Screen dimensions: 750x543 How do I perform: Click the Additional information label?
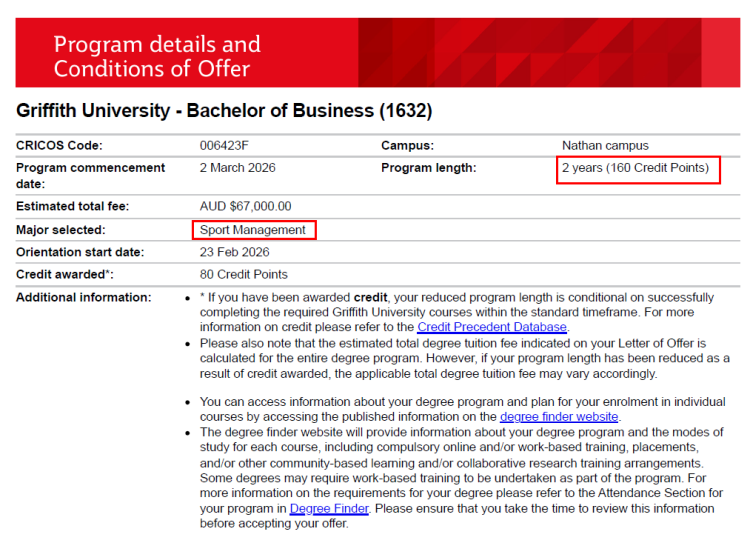pos(84,298)
